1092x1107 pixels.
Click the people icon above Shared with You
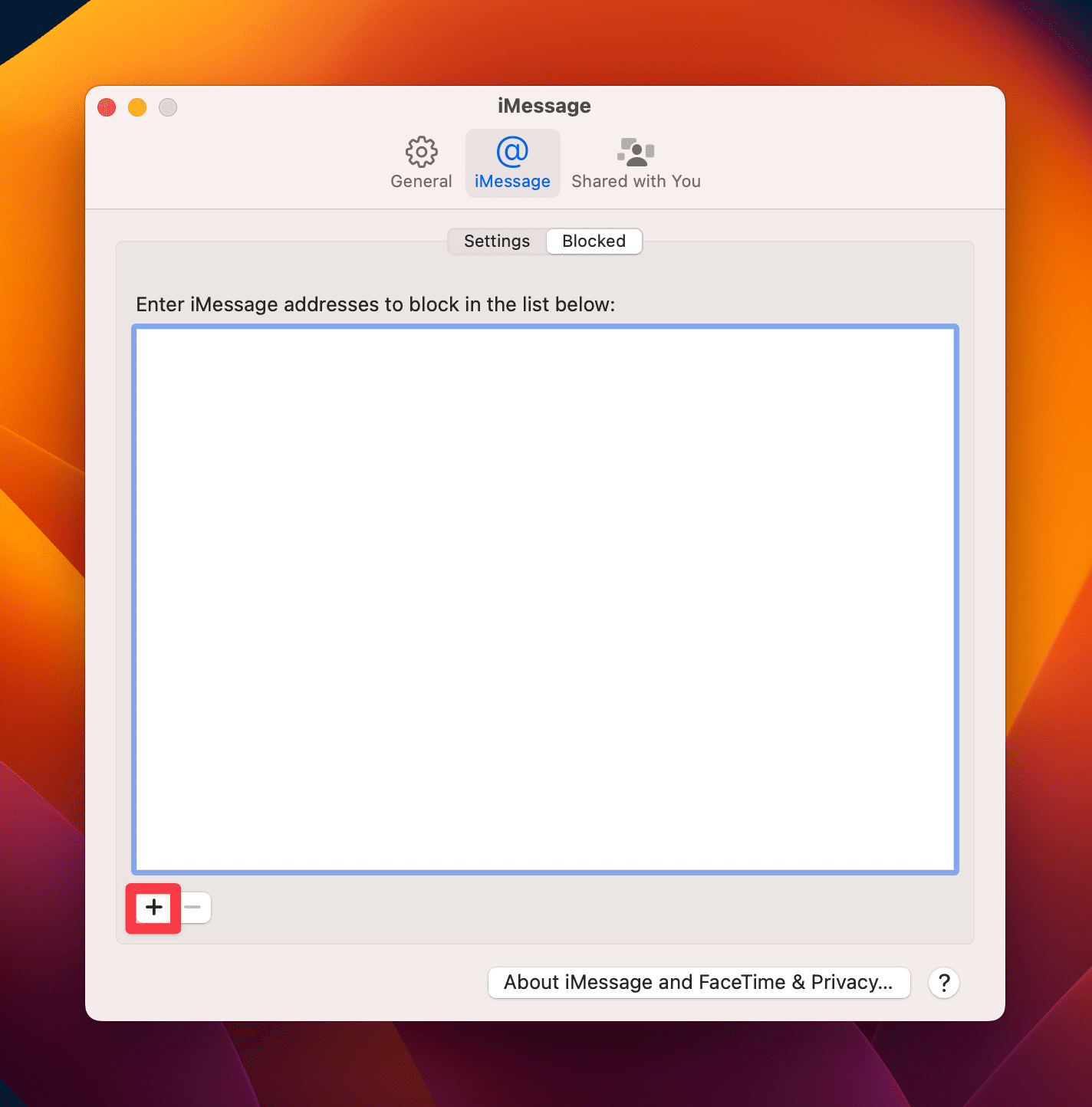(x=635, y=152)
